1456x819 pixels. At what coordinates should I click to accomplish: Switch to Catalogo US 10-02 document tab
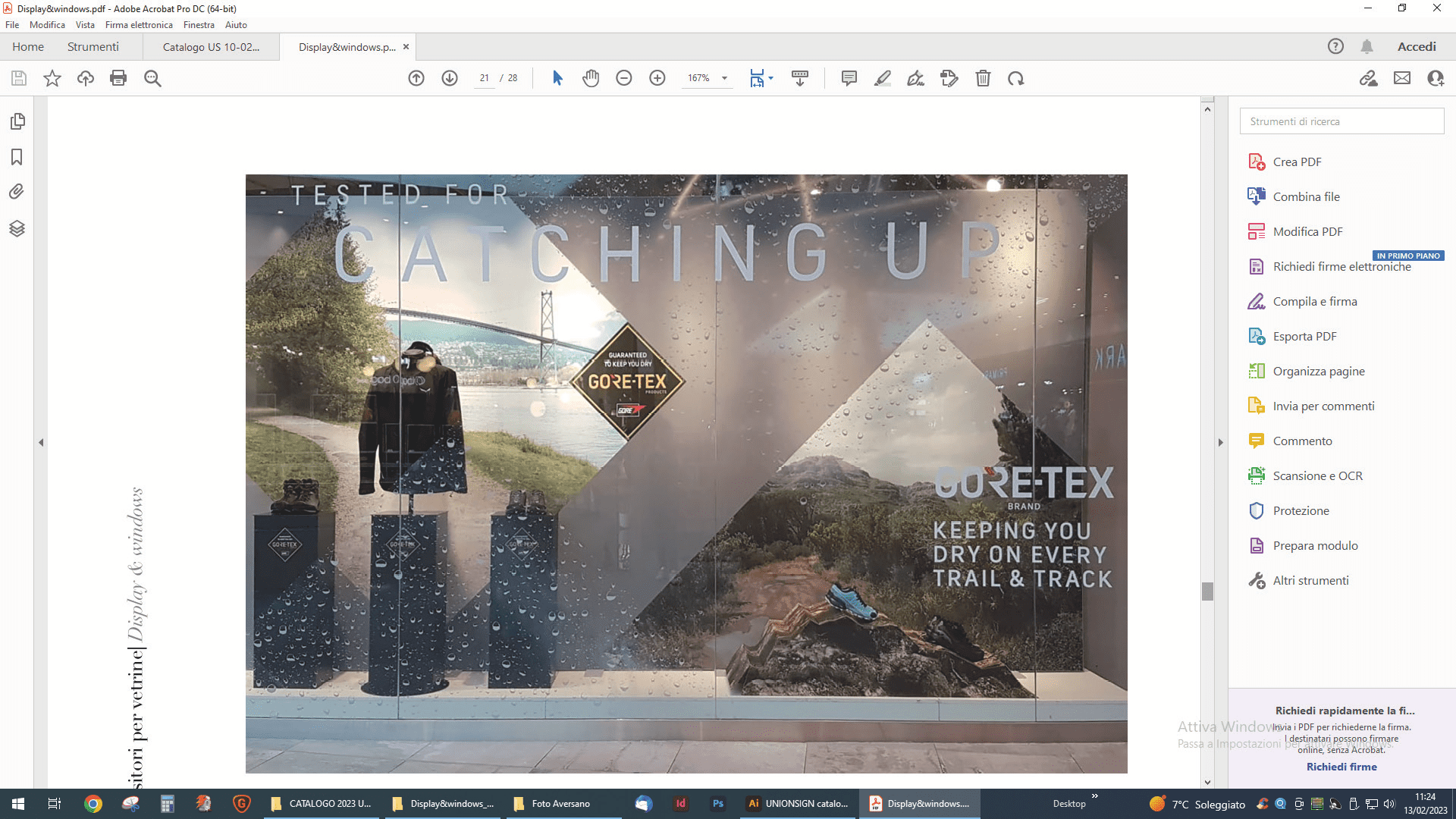pos(211,47)
